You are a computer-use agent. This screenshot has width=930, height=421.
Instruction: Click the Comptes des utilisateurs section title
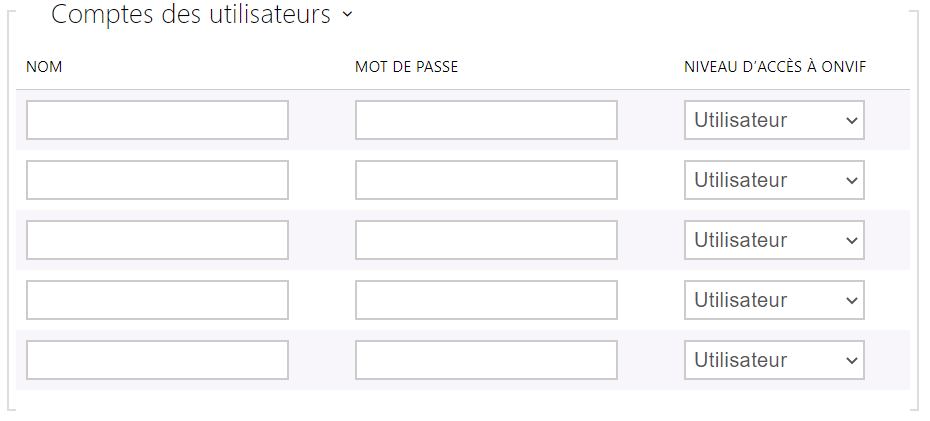(x=190, y=15)
